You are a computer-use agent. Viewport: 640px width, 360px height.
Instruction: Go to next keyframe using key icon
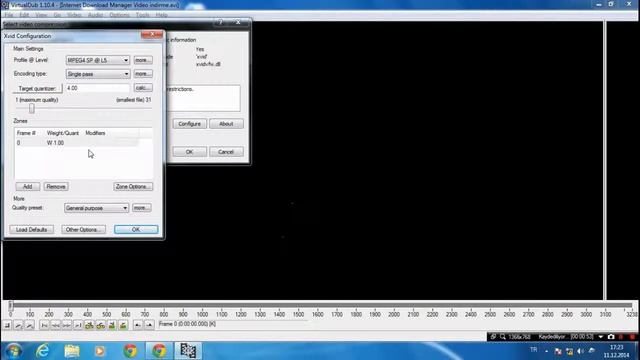pos(100,325)
